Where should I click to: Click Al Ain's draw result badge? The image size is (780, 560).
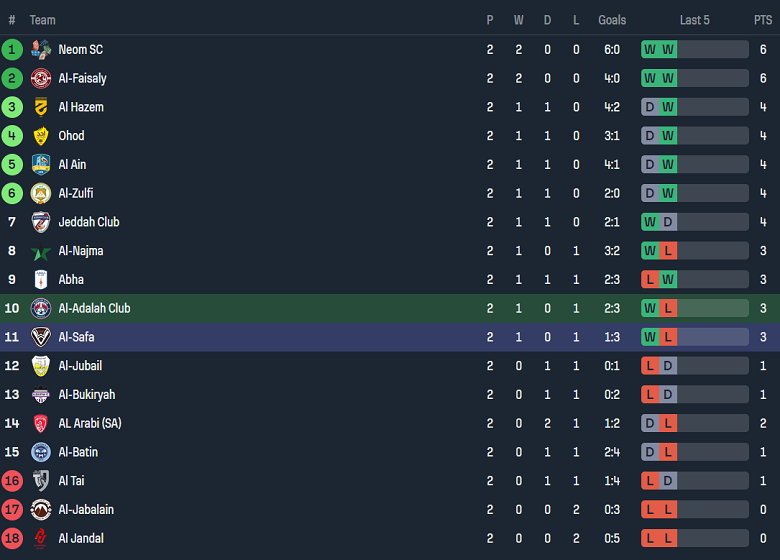(x=650, y=164)
